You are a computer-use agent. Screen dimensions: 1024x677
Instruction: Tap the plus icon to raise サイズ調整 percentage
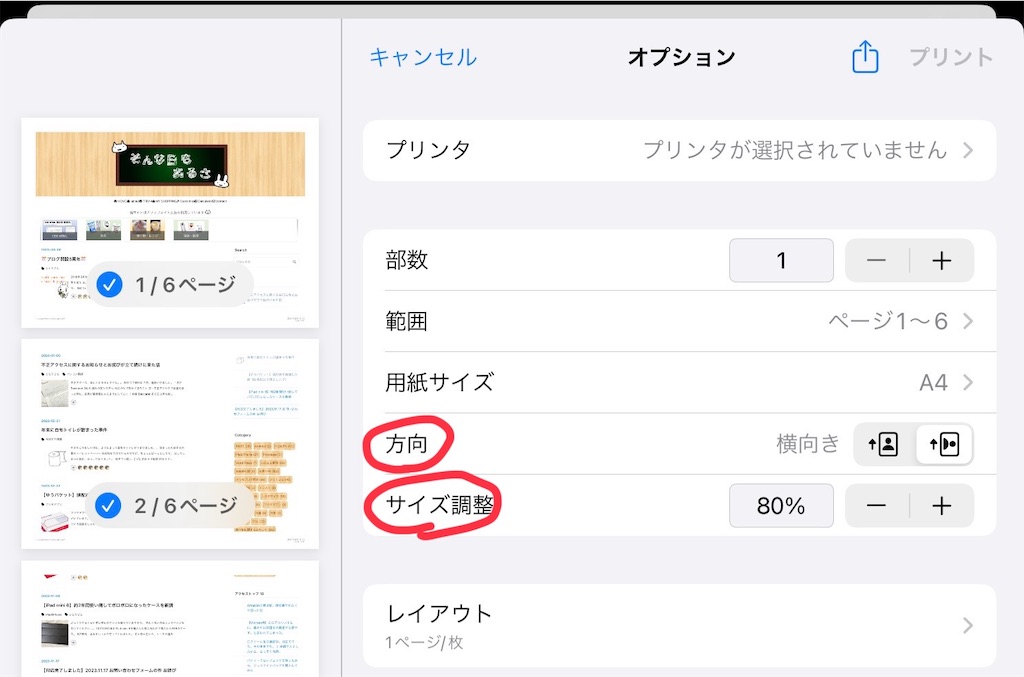coord(941,505)
